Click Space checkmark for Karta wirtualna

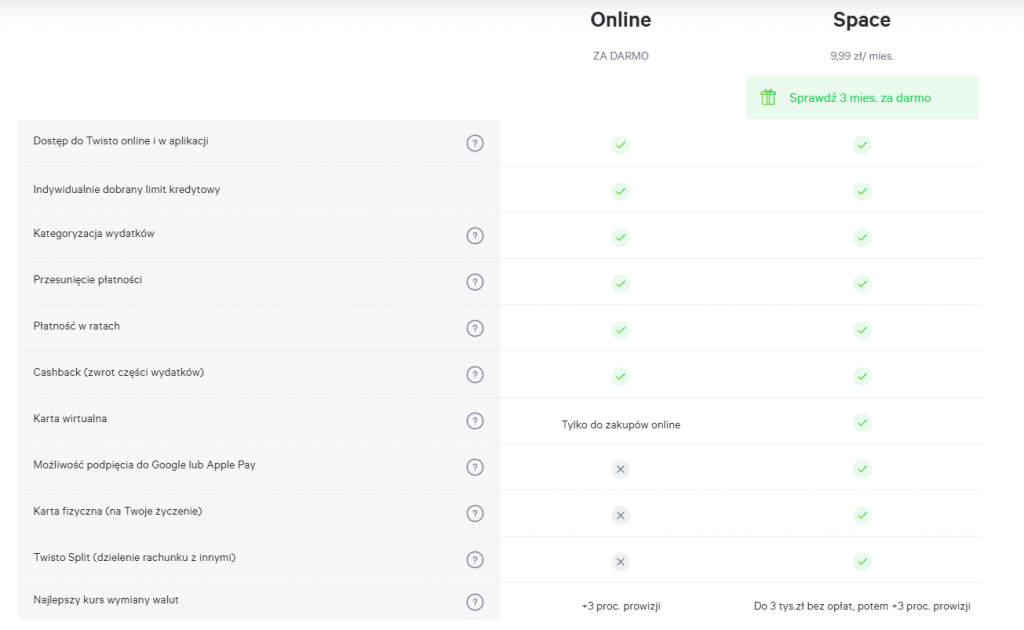pyautogui.click(x=862, y=423)
